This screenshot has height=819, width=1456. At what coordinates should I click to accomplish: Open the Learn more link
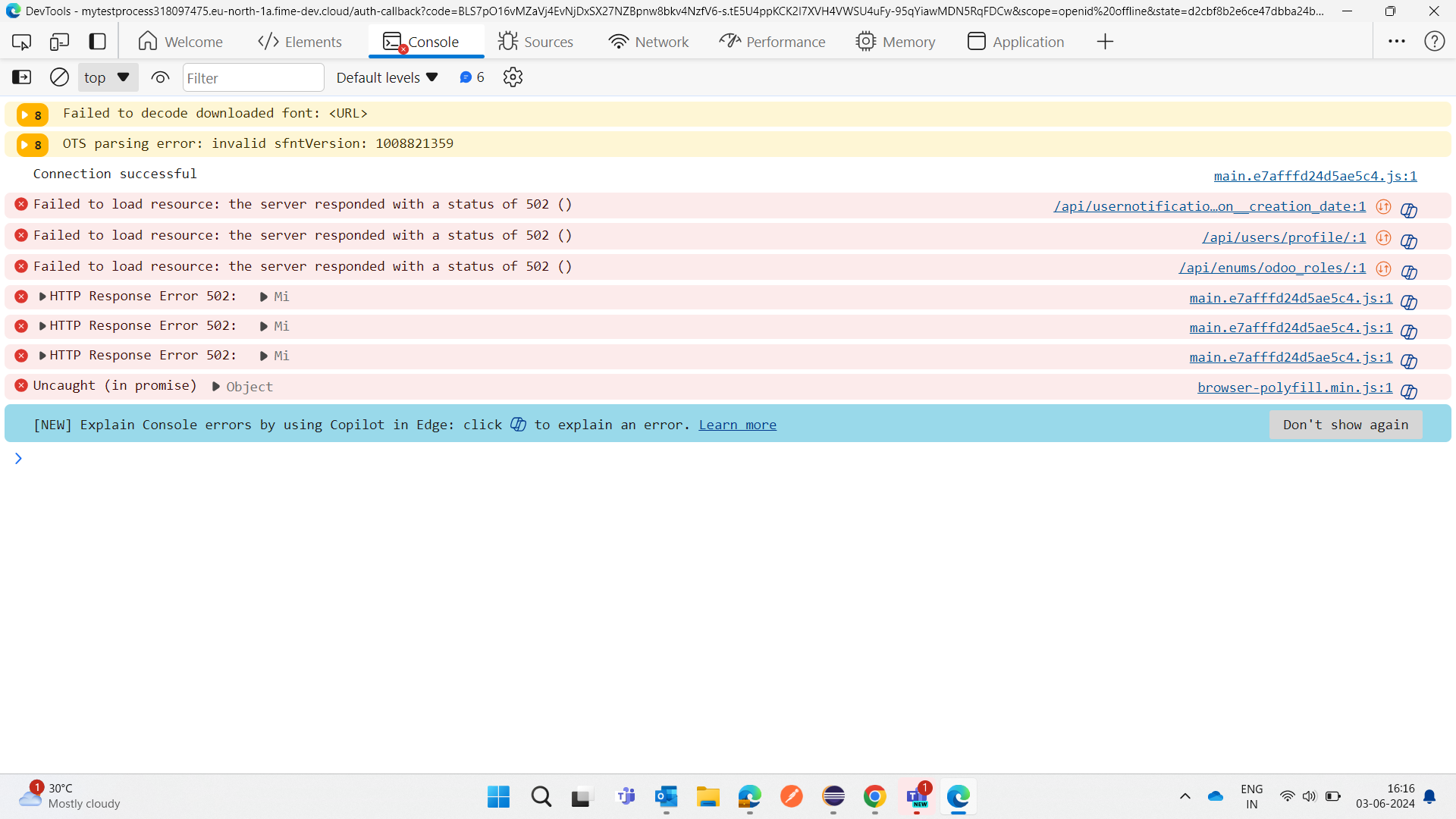[737, 425]
